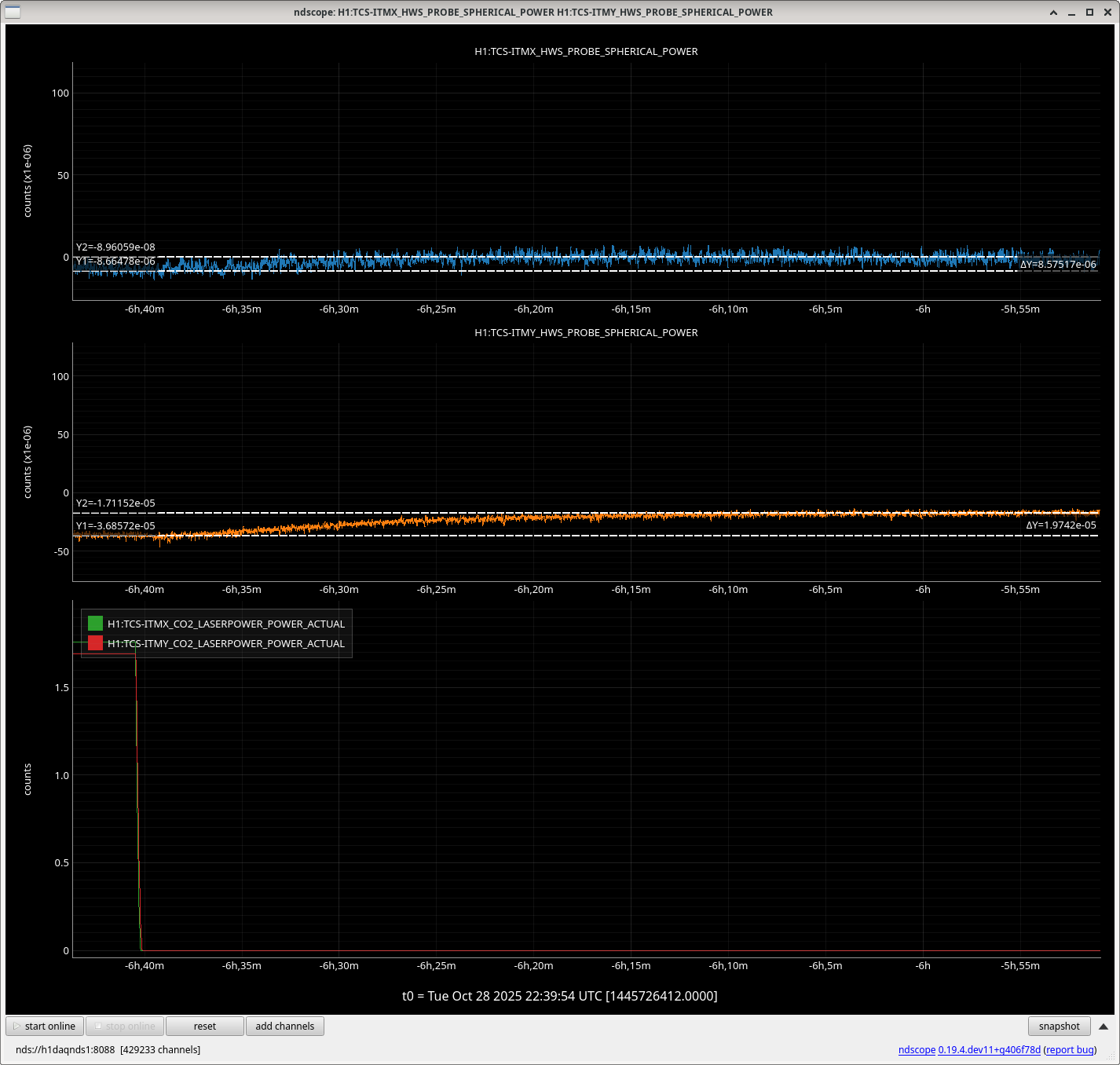Viewport: 1120px width, 1065px height.
Task: Open the window menu icon in title bar
Action: 13,12
